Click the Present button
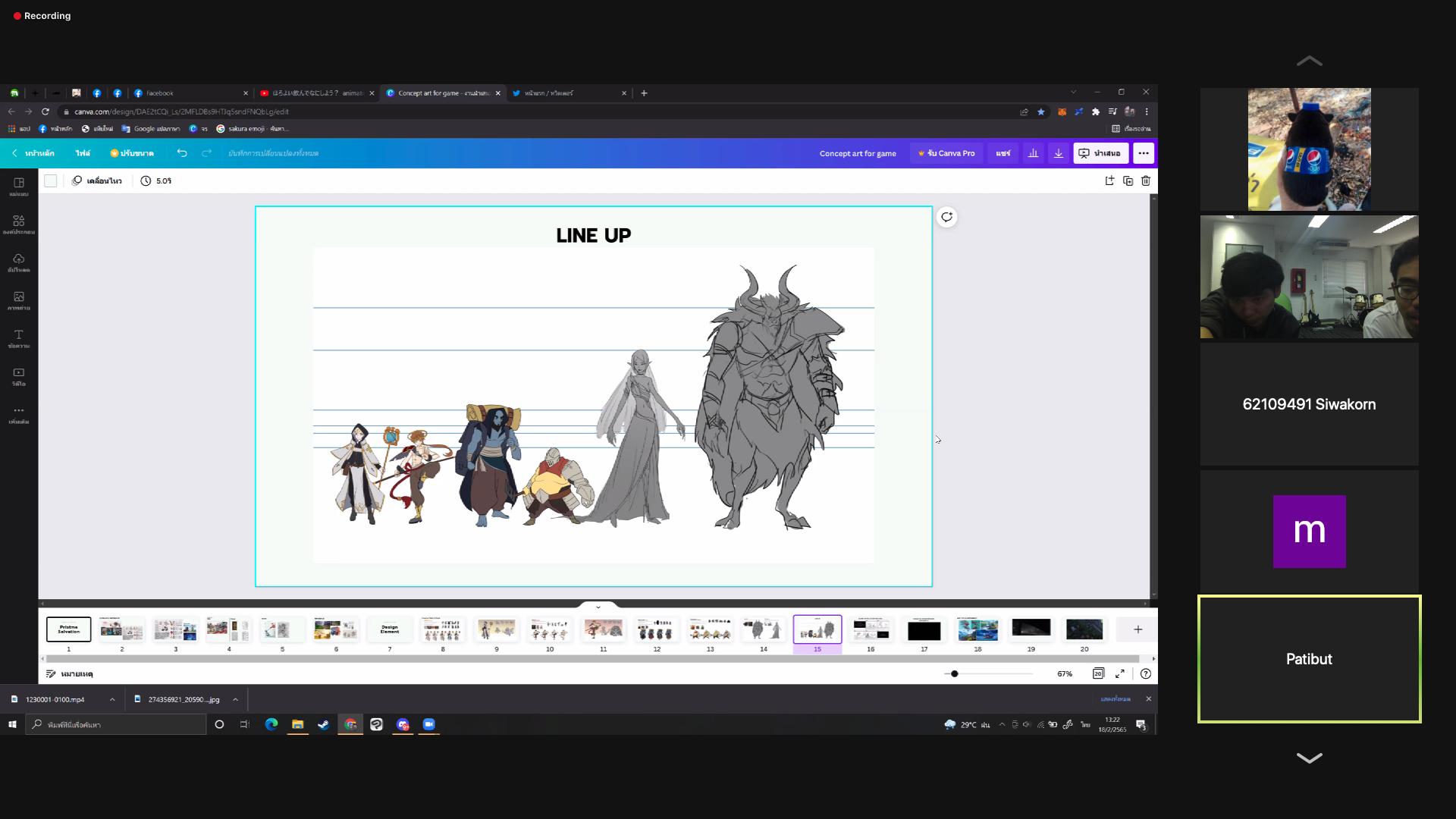Image resolution: width=1456 pixels, height=819 pixels. click(1100, 153)
